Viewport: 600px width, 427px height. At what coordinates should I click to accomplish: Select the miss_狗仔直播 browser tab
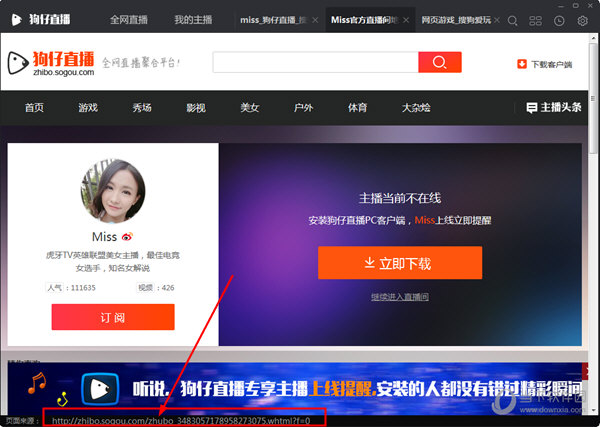click(271, 19)
